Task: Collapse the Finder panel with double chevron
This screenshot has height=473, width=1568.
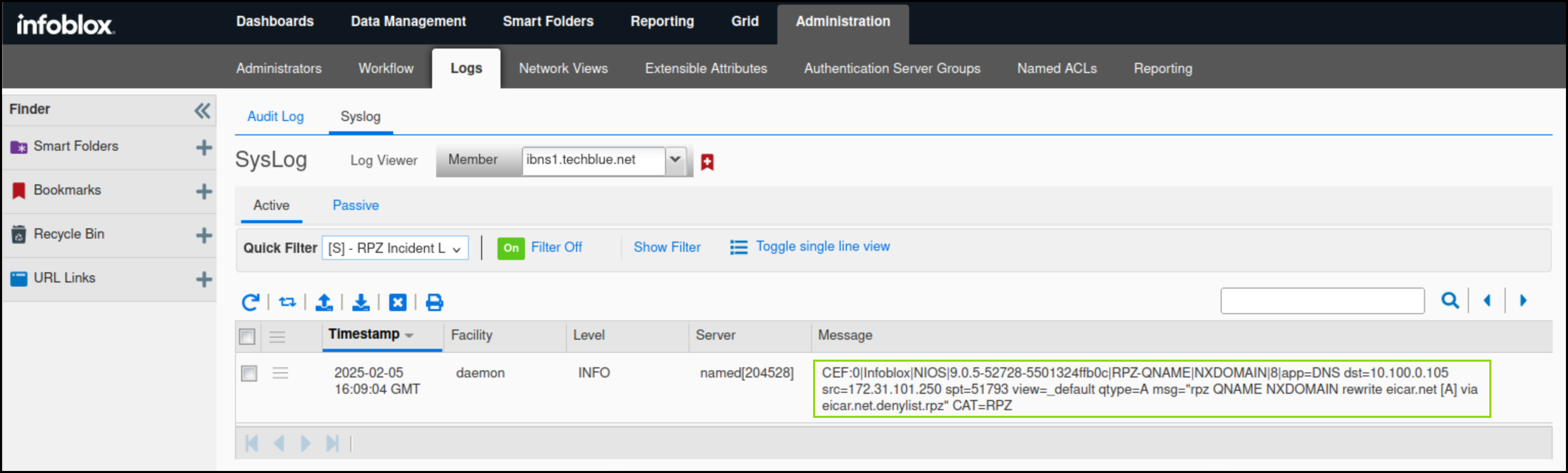Action: pyautogui.click(x=202, y=110)
